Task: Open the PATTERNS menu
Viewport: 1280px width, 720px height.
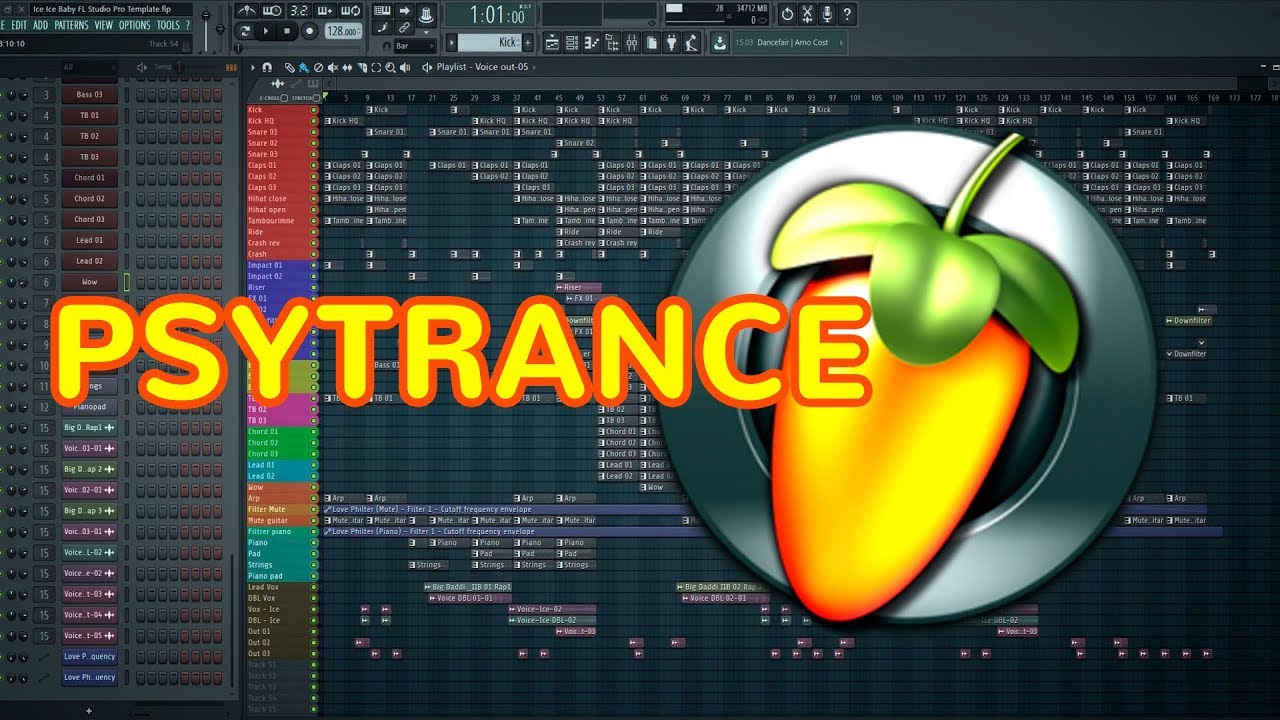Action: pos(71,25)
